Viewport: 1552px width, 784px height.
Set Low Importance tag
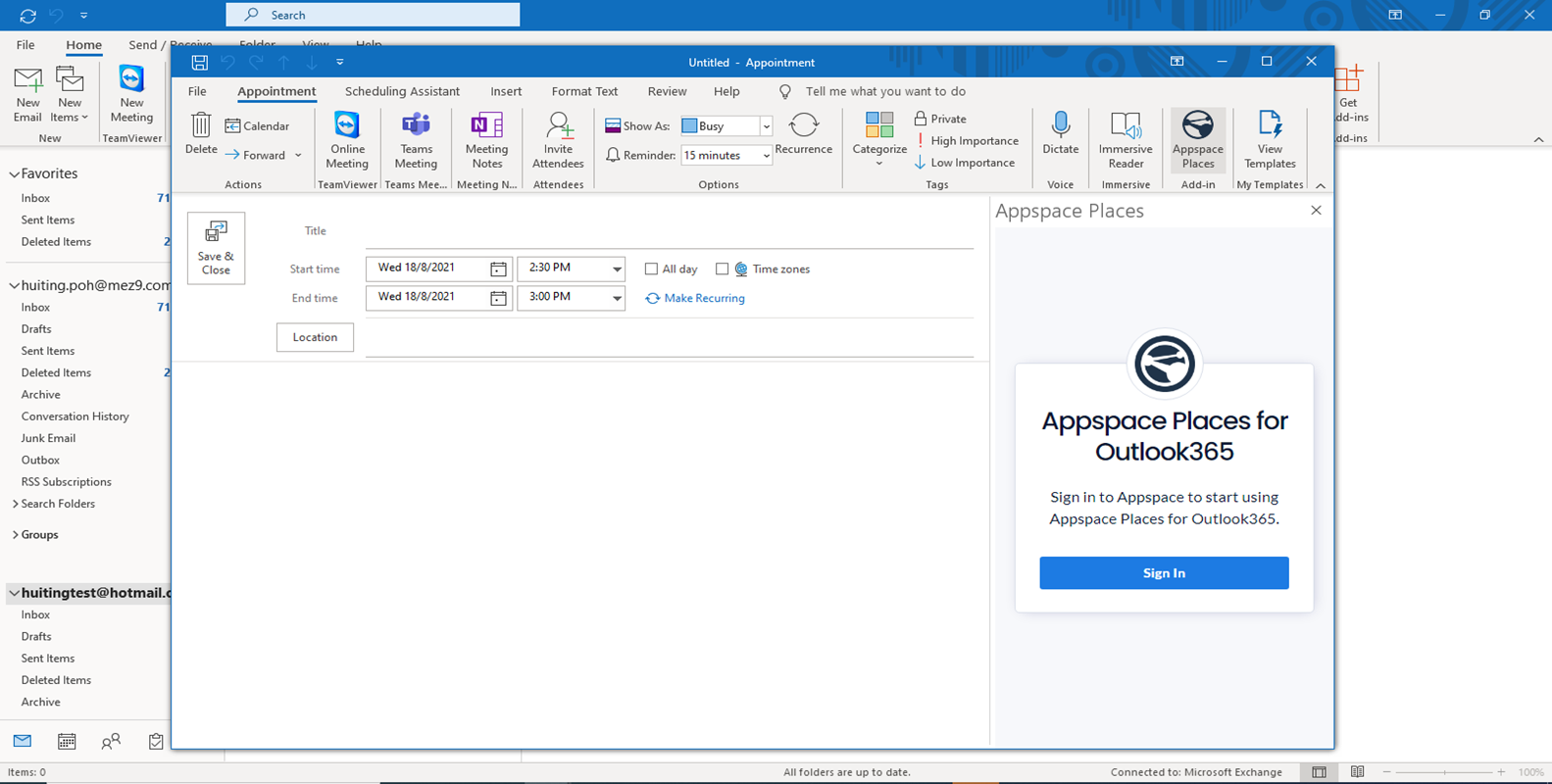coord(965,163)
